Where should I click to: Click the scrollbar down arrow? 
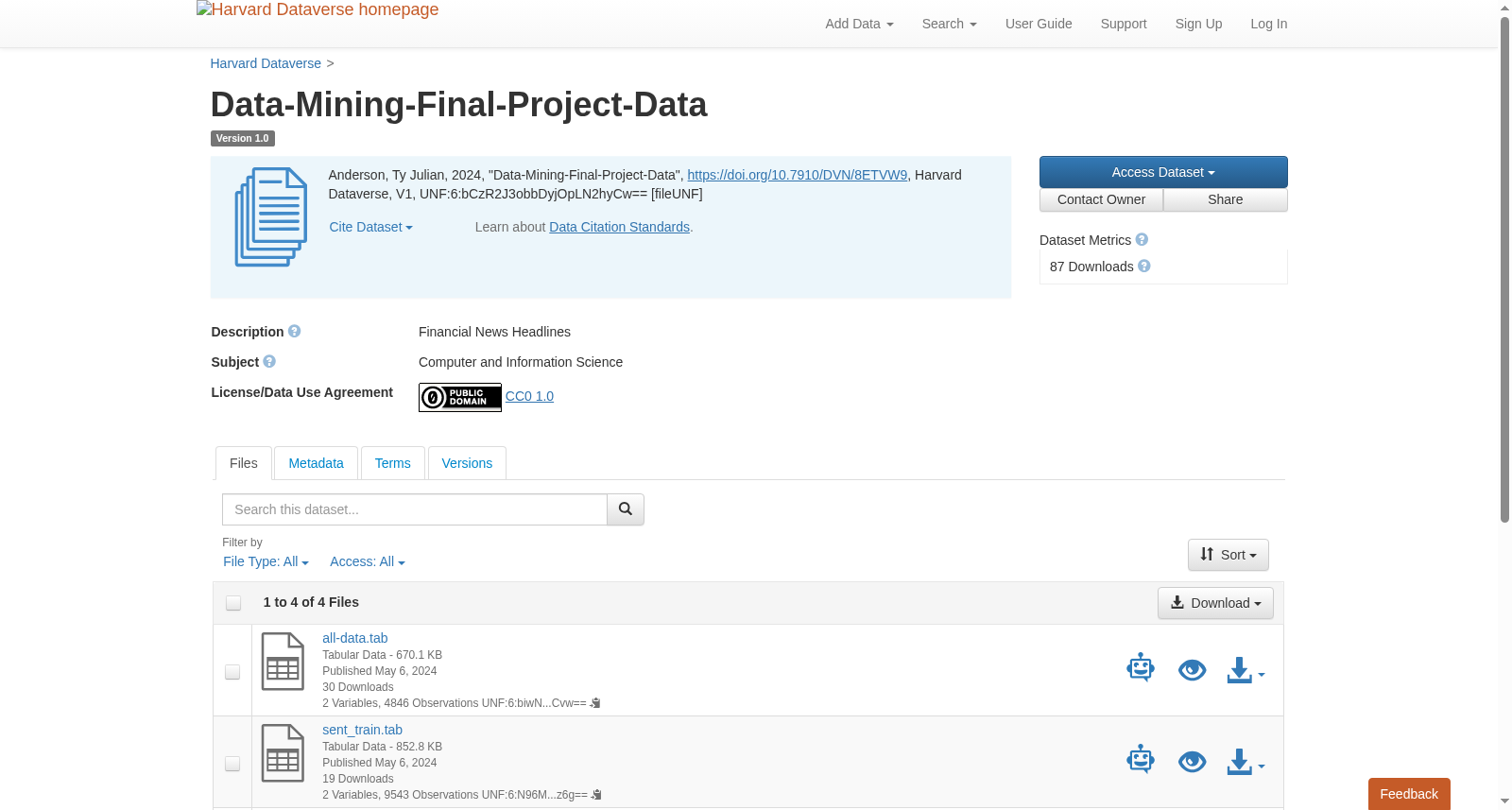pyautogui.click(x=1504, y=801)
